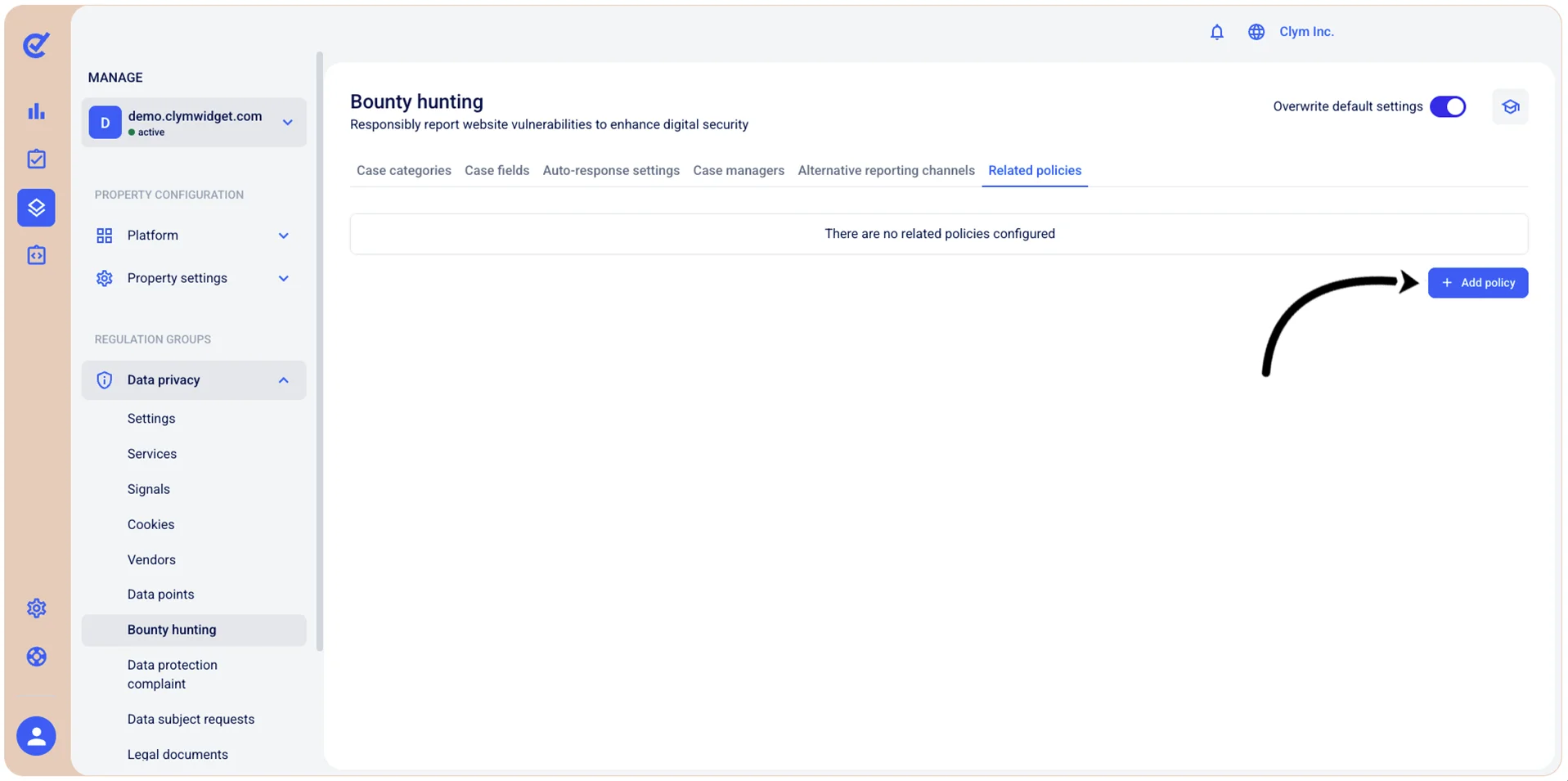The height and width of the screenshot is (781, 1568).
Task: Open the settings gear in left rail
Action: click(36, 608)
